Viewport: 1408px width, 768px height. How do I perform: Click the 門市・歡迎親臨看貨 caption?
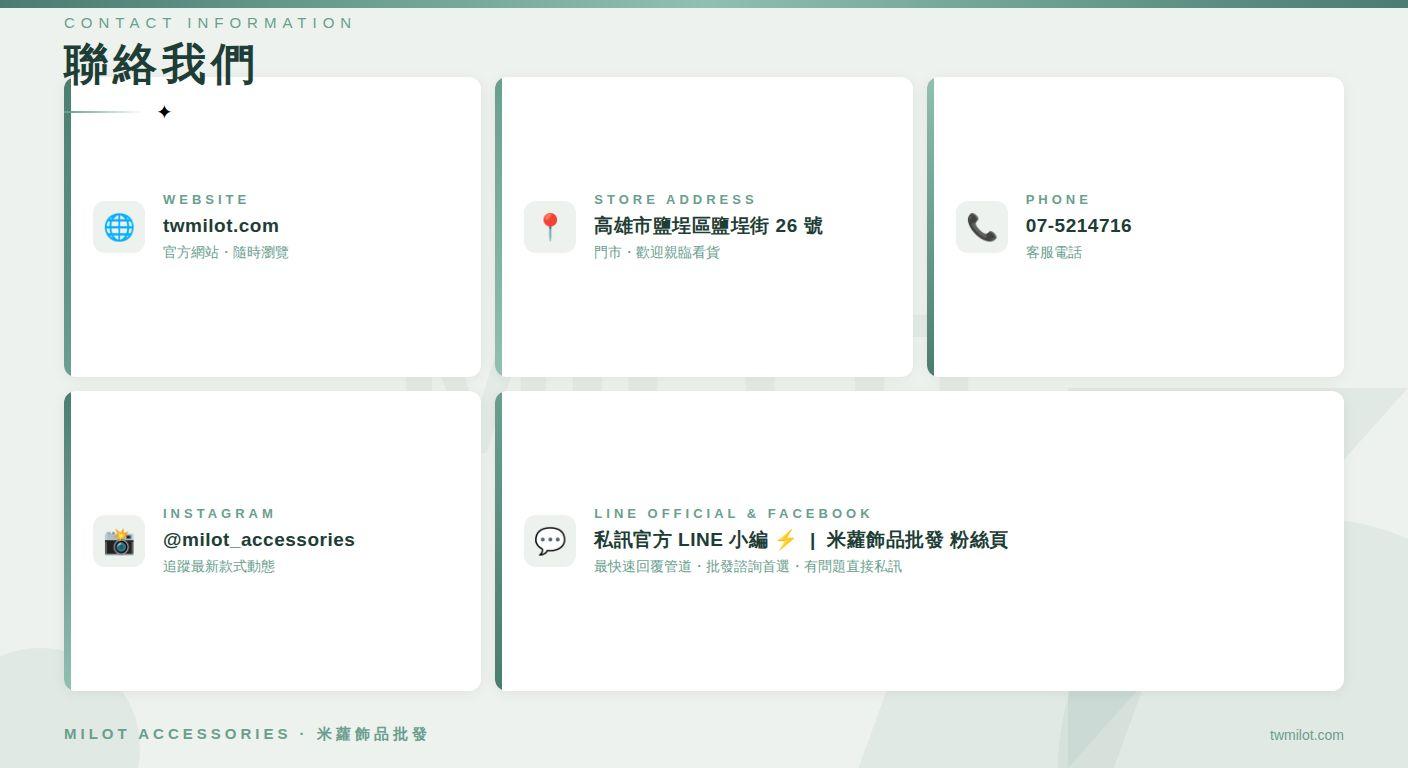click(x=657, y=252)
